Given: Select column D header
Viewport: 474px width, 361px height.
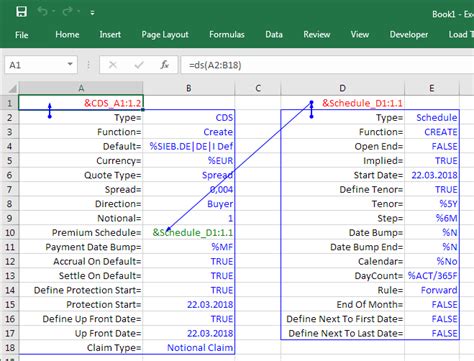Looking at the screenshot, I should coord(343,88).
